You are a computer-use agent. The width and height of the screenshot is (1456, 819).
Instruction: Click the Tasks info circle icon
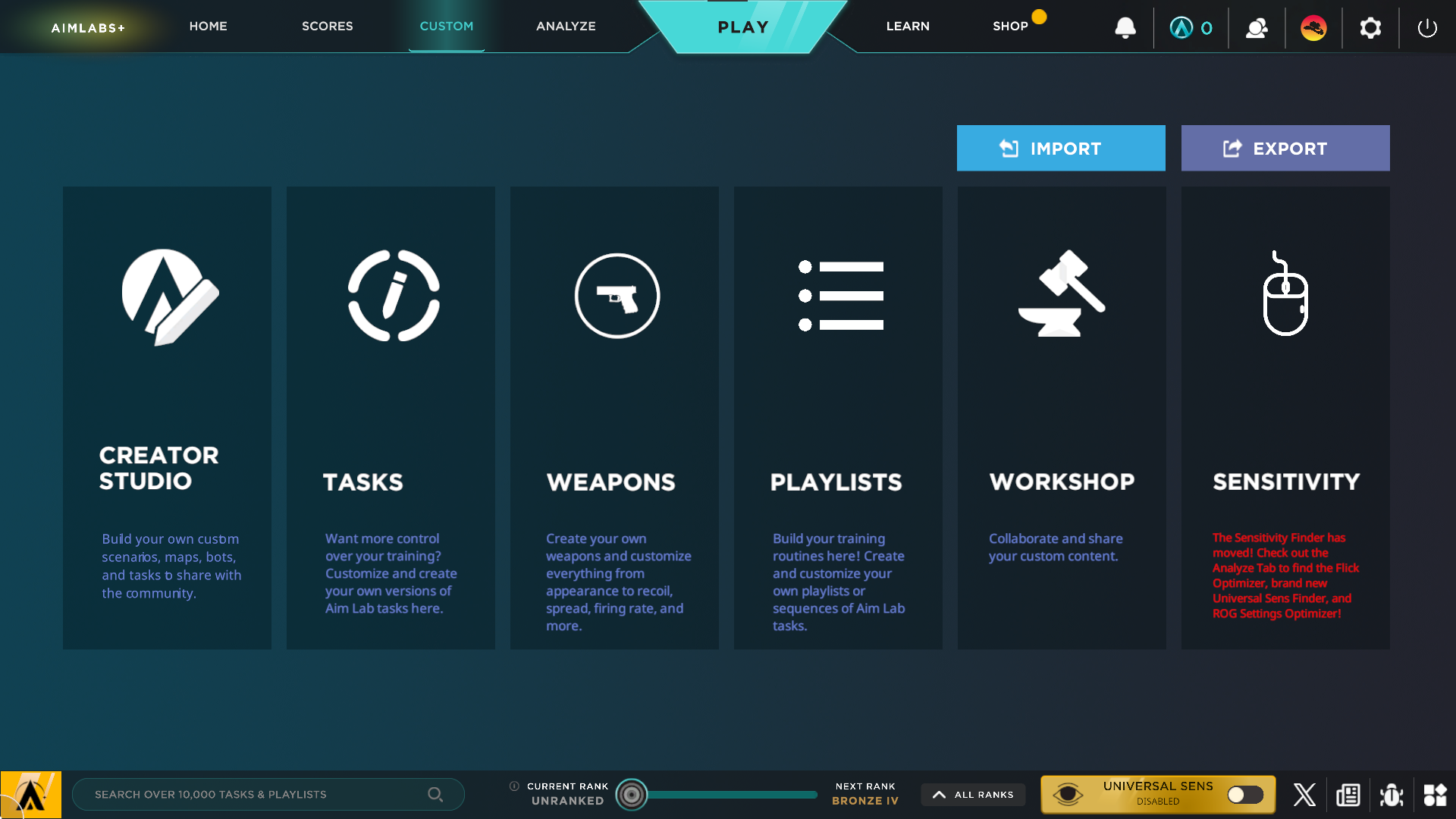394,296
